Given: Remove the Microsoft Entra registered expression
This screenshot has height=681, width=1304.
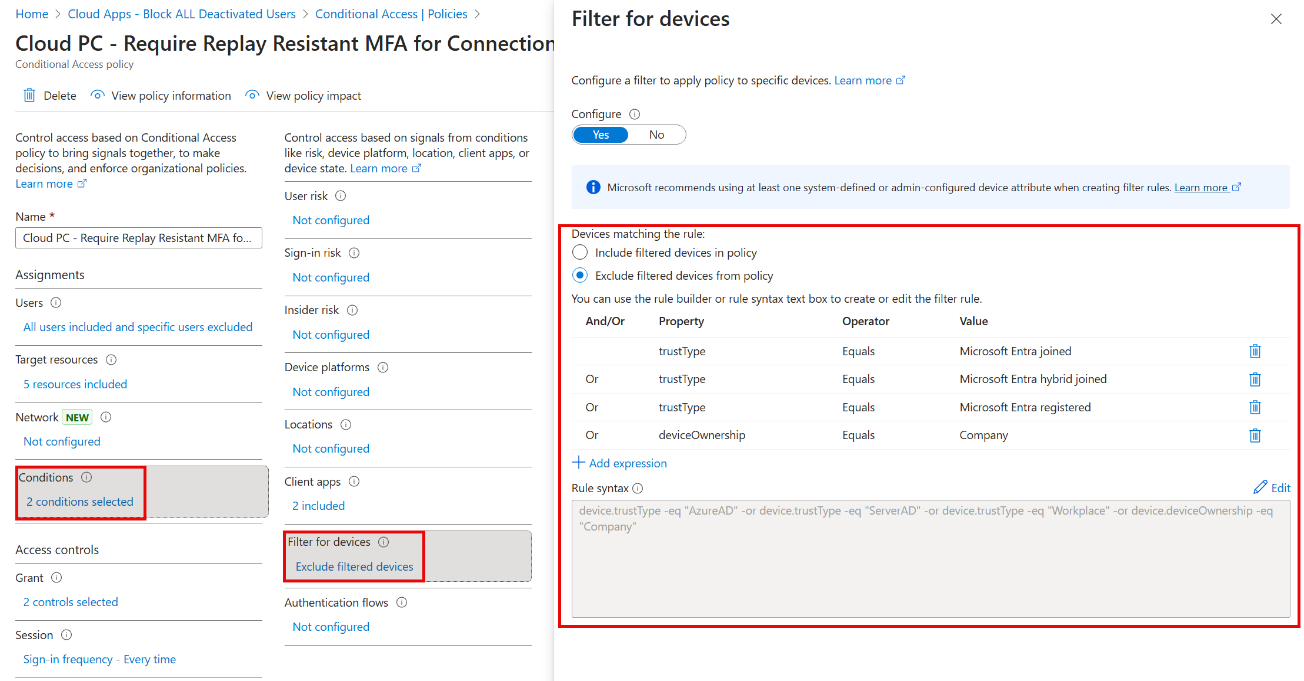Looking at the screenshot, I should point(1255,407).
